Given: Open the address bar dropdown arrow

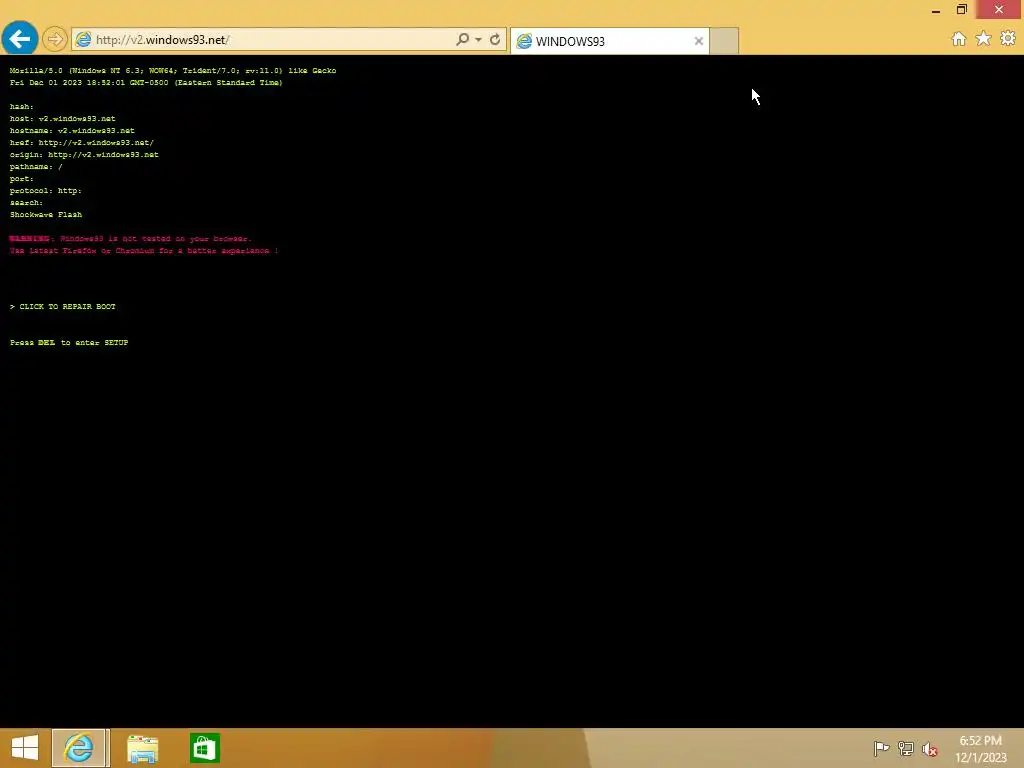Looking at the screenshot, I should click(479, 40).
